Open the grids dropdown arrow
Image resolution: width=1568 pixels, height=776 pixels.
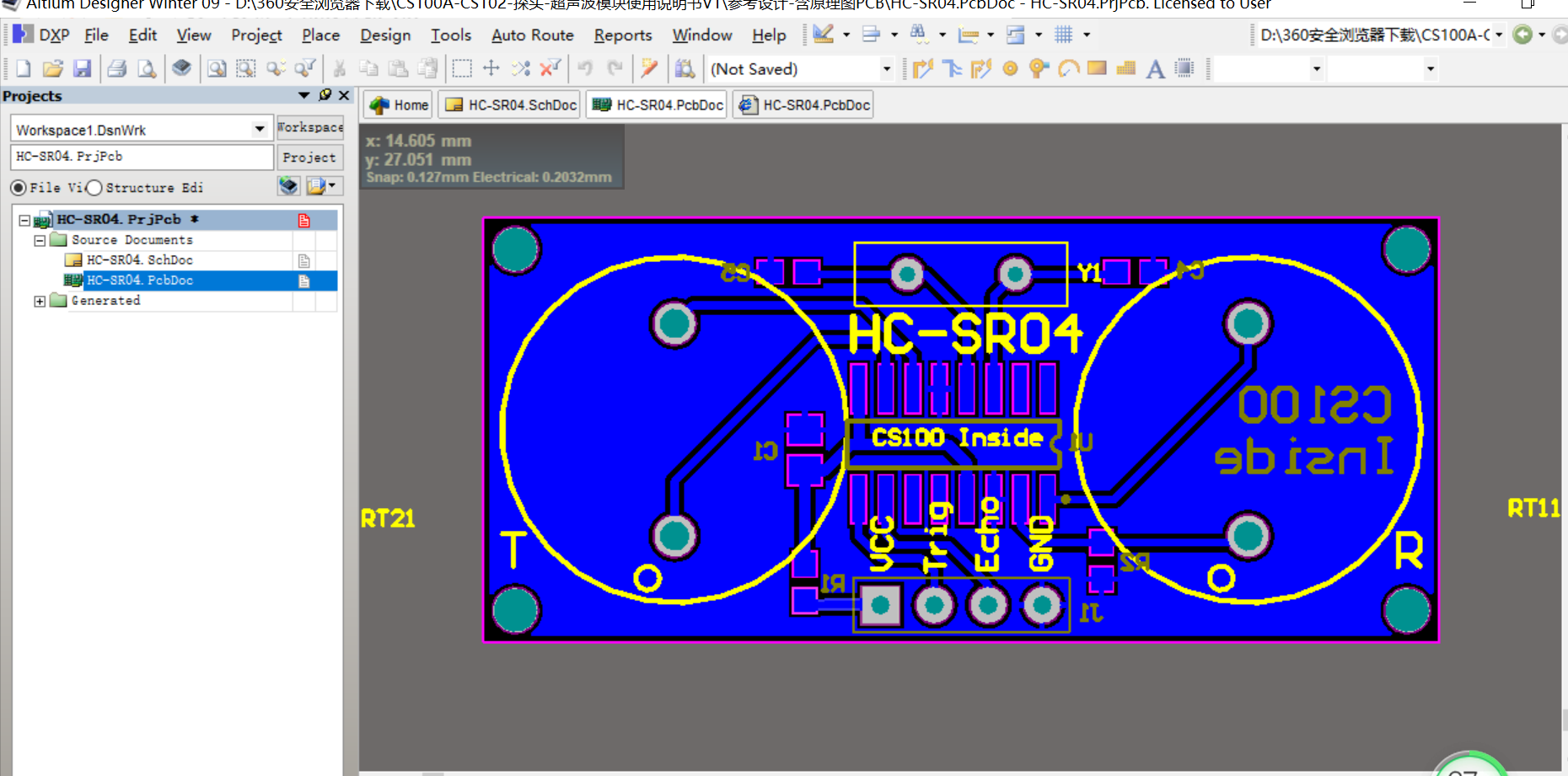pos(1087,35)
